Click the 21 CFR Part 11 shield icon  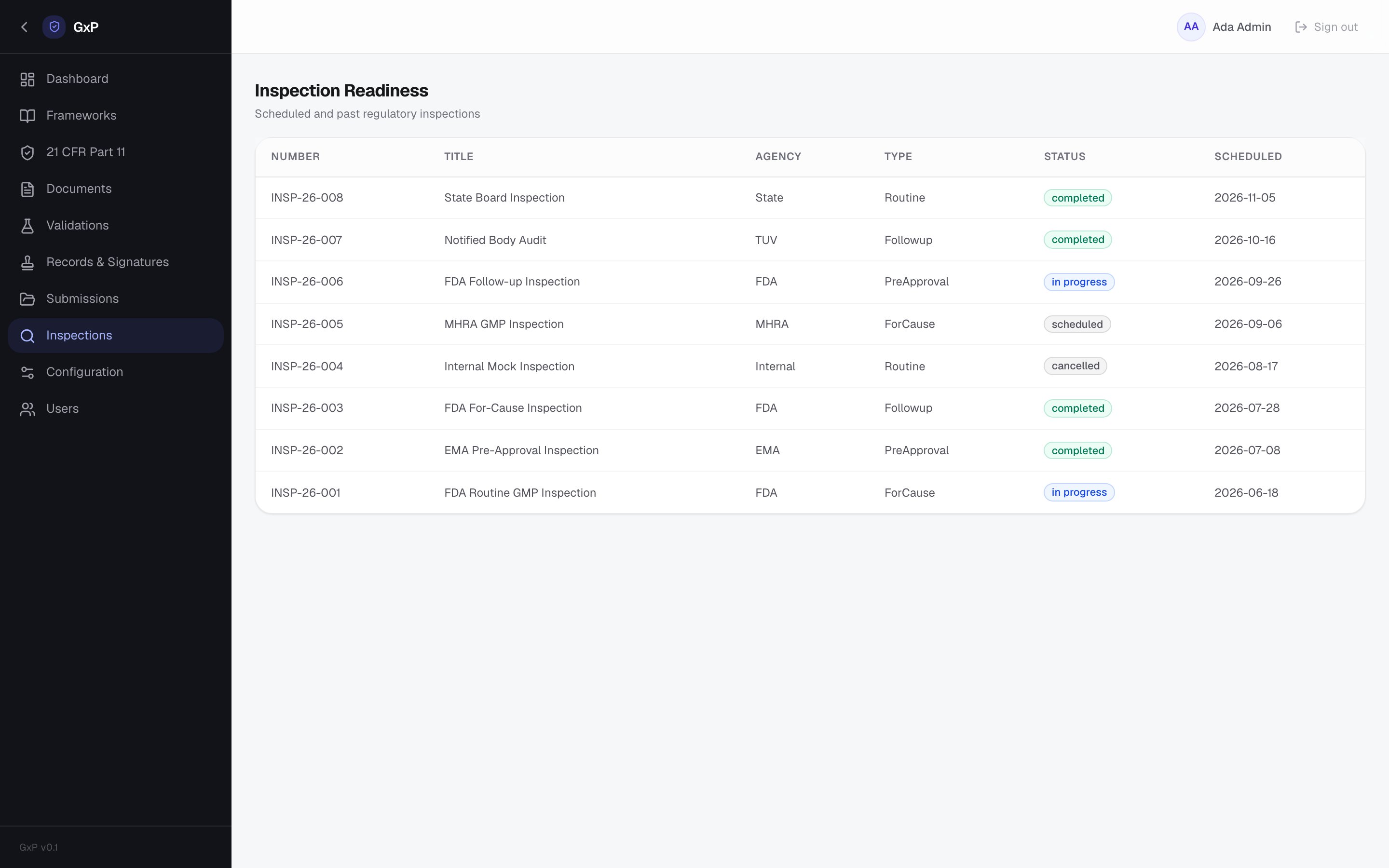pos(27,153)
